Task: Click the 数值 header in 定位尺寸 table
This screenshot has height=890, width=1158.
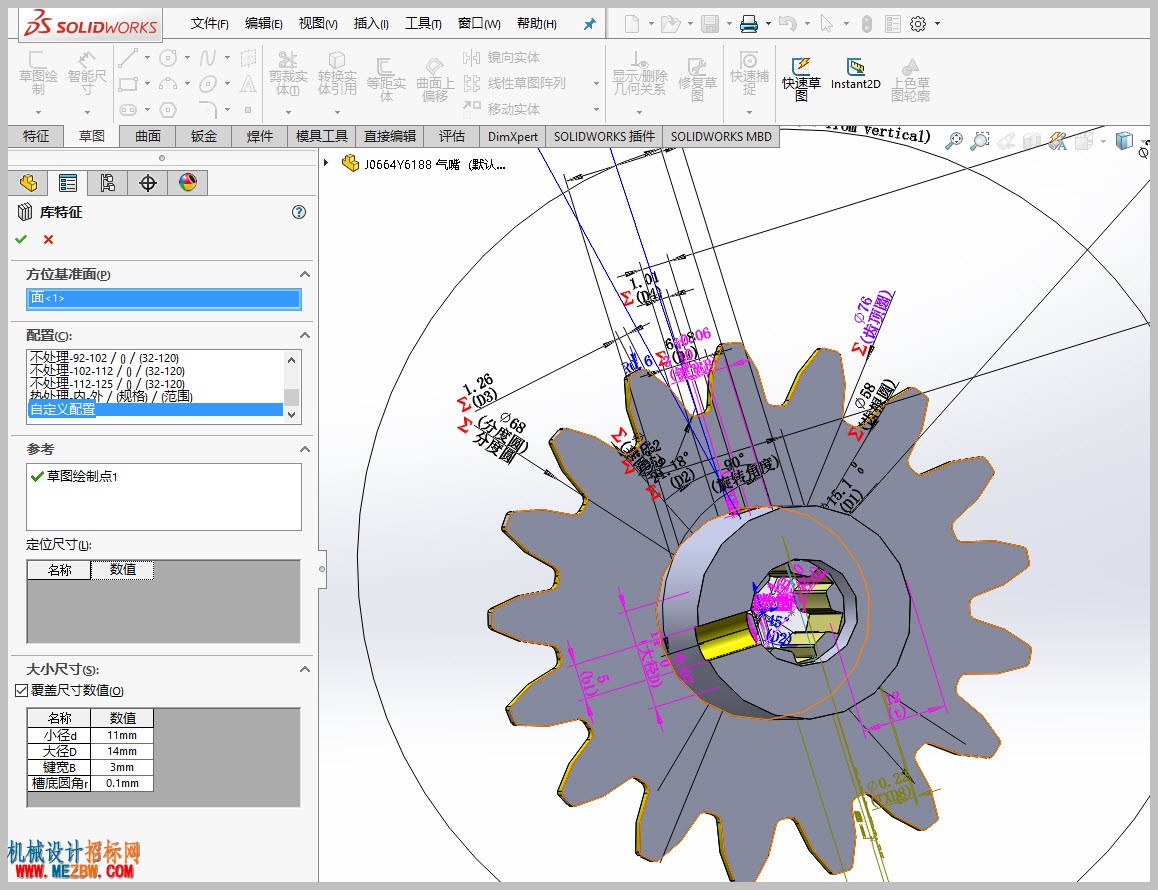Action: pyautogui.click(x=123, y=569)
